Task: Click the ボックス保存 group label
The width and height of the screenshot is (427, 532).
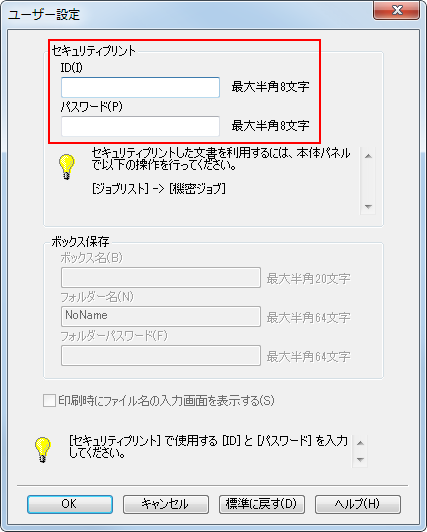Action: 80,242
